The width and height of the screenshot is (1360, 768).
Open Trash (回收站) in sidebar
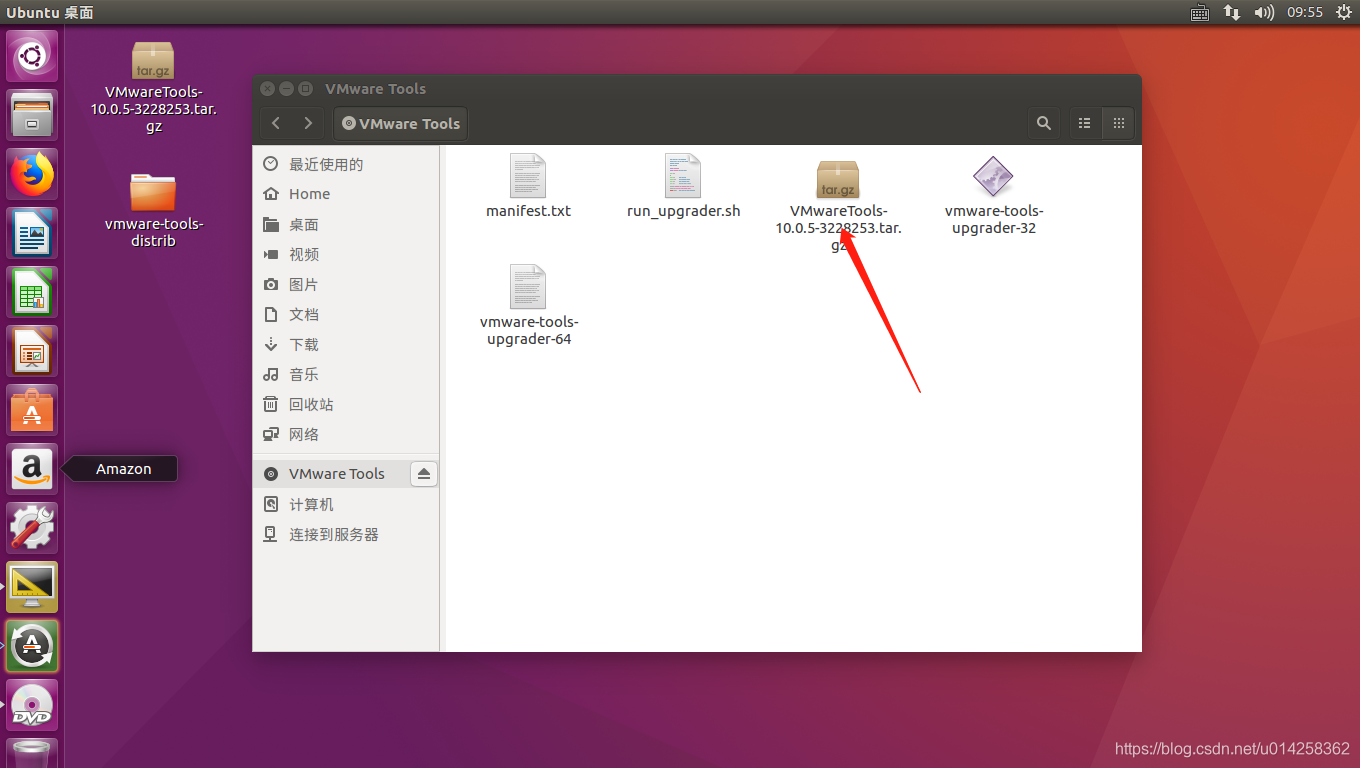pos(346,404)
